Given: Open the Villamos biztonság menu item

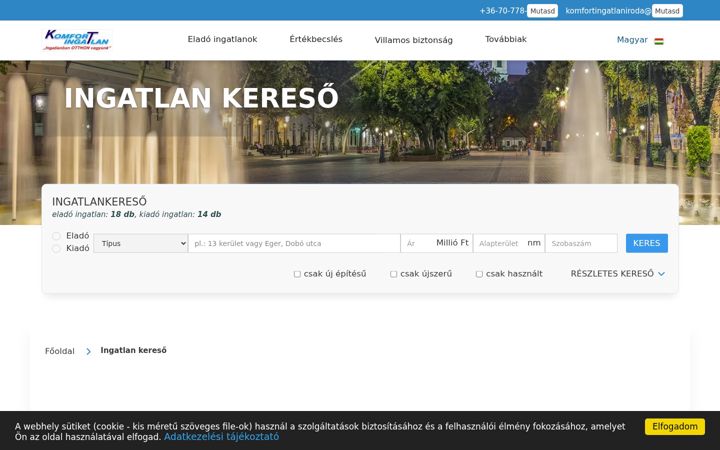Looking at the screenshot, I should coord(413,40).
